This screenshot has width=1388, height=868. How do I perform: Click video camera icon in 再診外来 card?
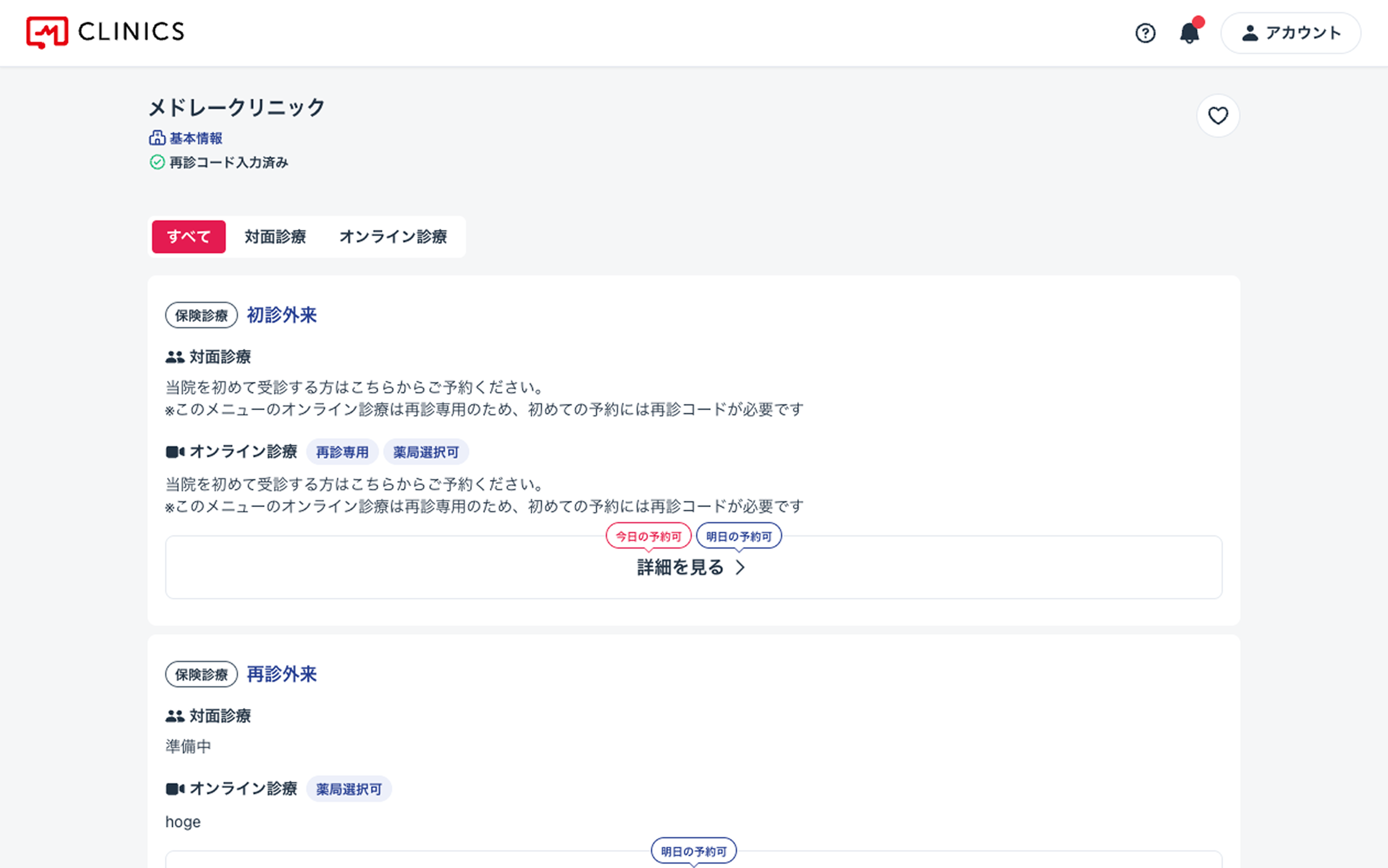tap(175, 789)
